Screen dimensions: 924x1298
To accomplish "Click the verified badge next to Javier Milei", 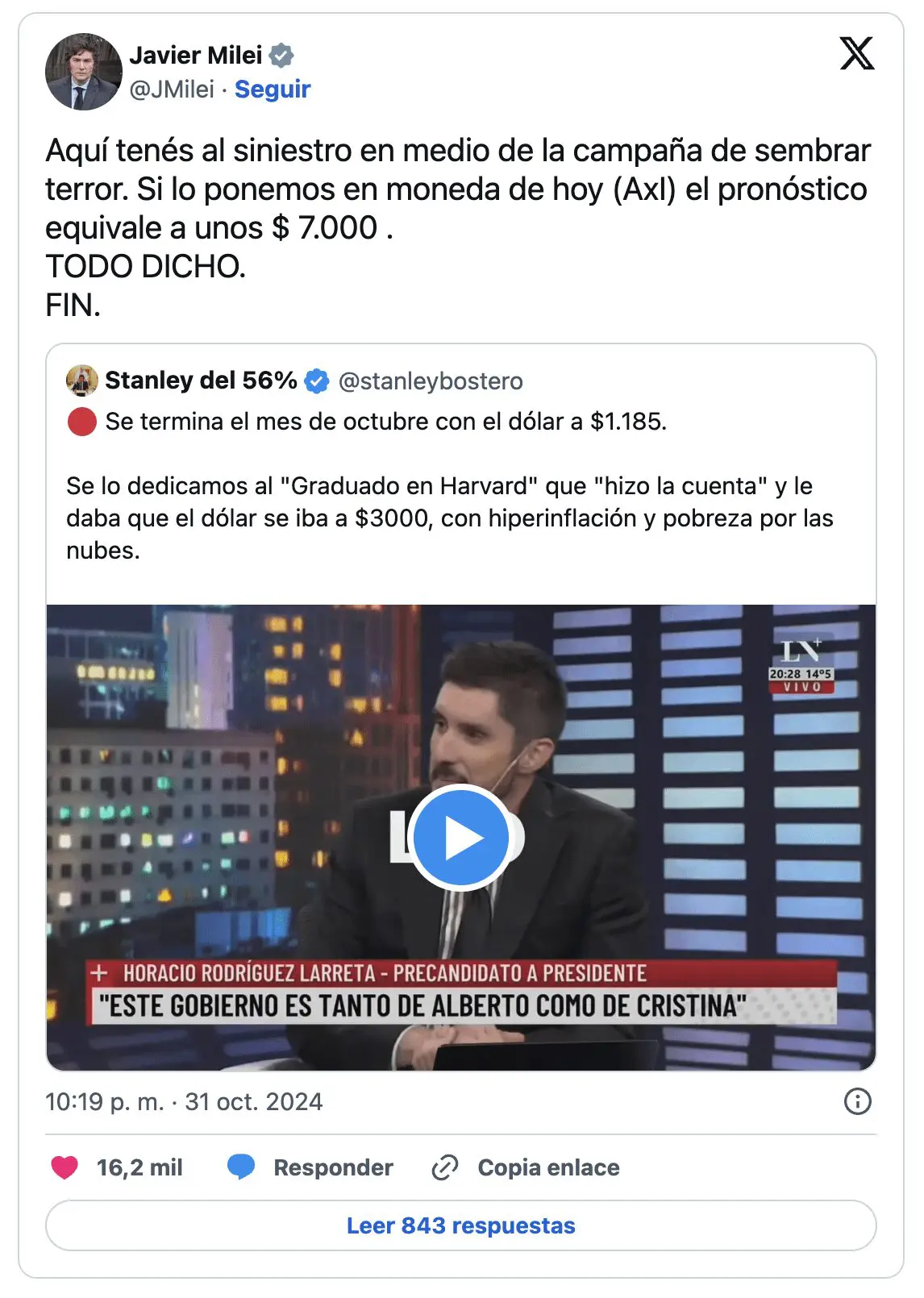I will [281, 56].
